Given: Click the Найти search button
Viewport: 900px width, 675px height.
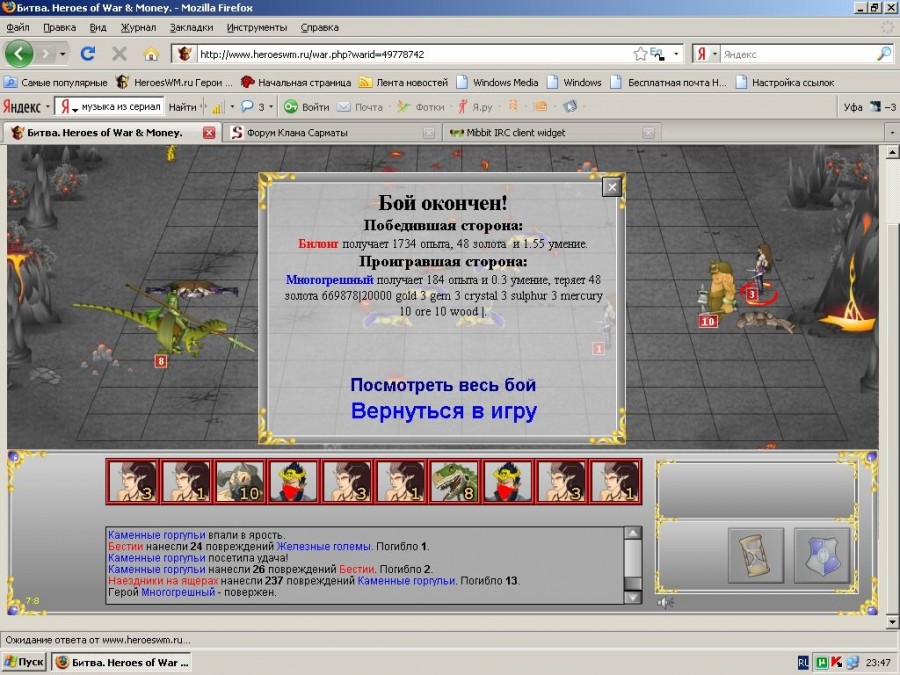Looking at the screenshot, I should (x=182, y=107).
